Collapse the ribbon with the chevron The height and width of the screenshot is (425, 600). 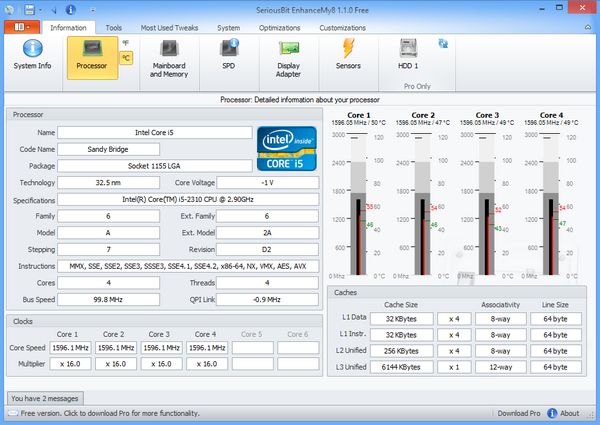click(x=588, y=27)
